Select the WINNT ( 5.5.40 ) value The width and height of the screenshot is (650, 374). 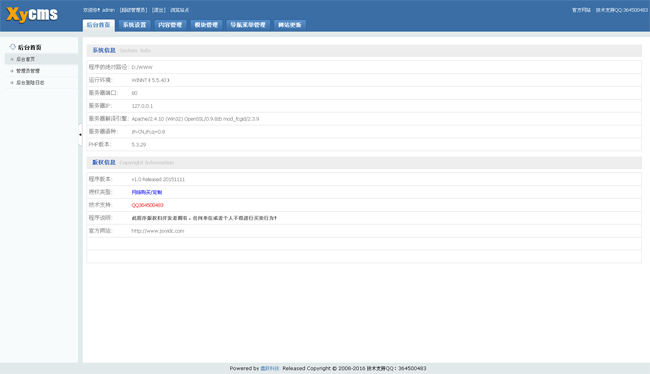pos(150,80)
